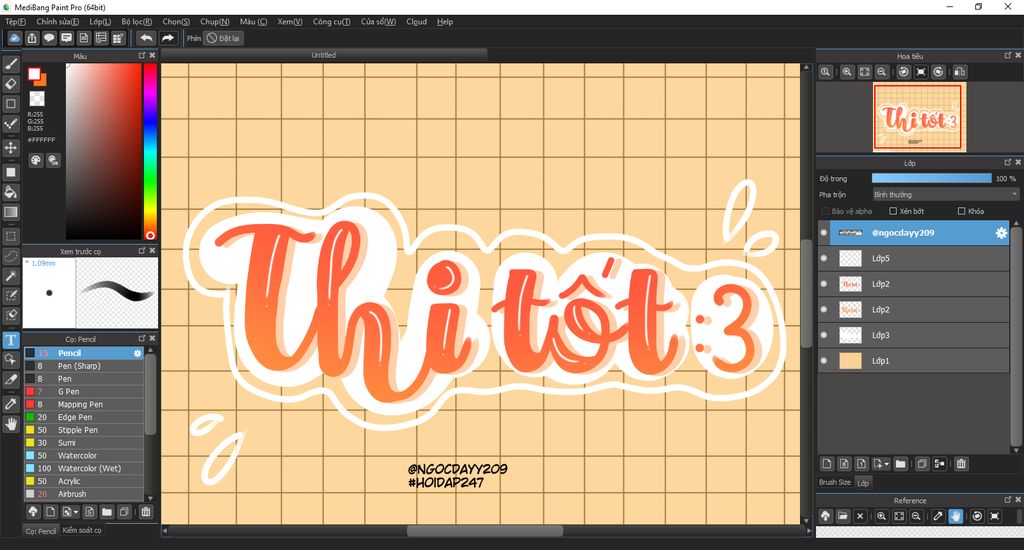Screen dimensions: 1024x550
Task: Zoom in on Navigator panel
Action: click(847, 72)
